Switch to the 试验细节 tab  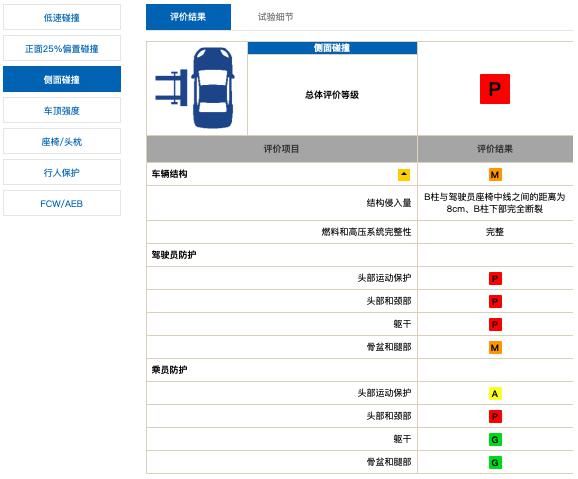pos(275,17)
